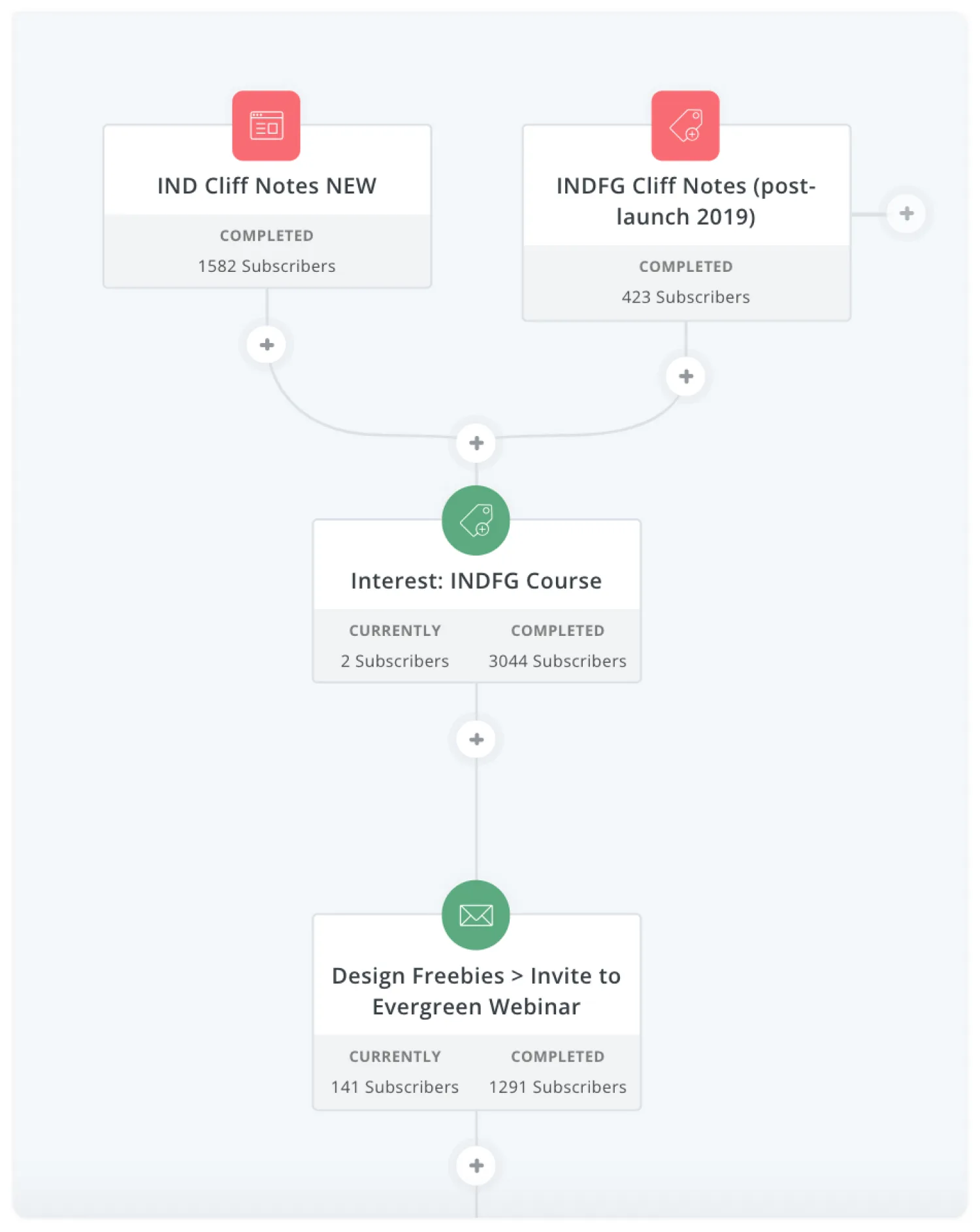This screenshot has height=1232, width=980.
Task: Click the green tag icon for Interest: INDFG Course
Action: point(476,520)
